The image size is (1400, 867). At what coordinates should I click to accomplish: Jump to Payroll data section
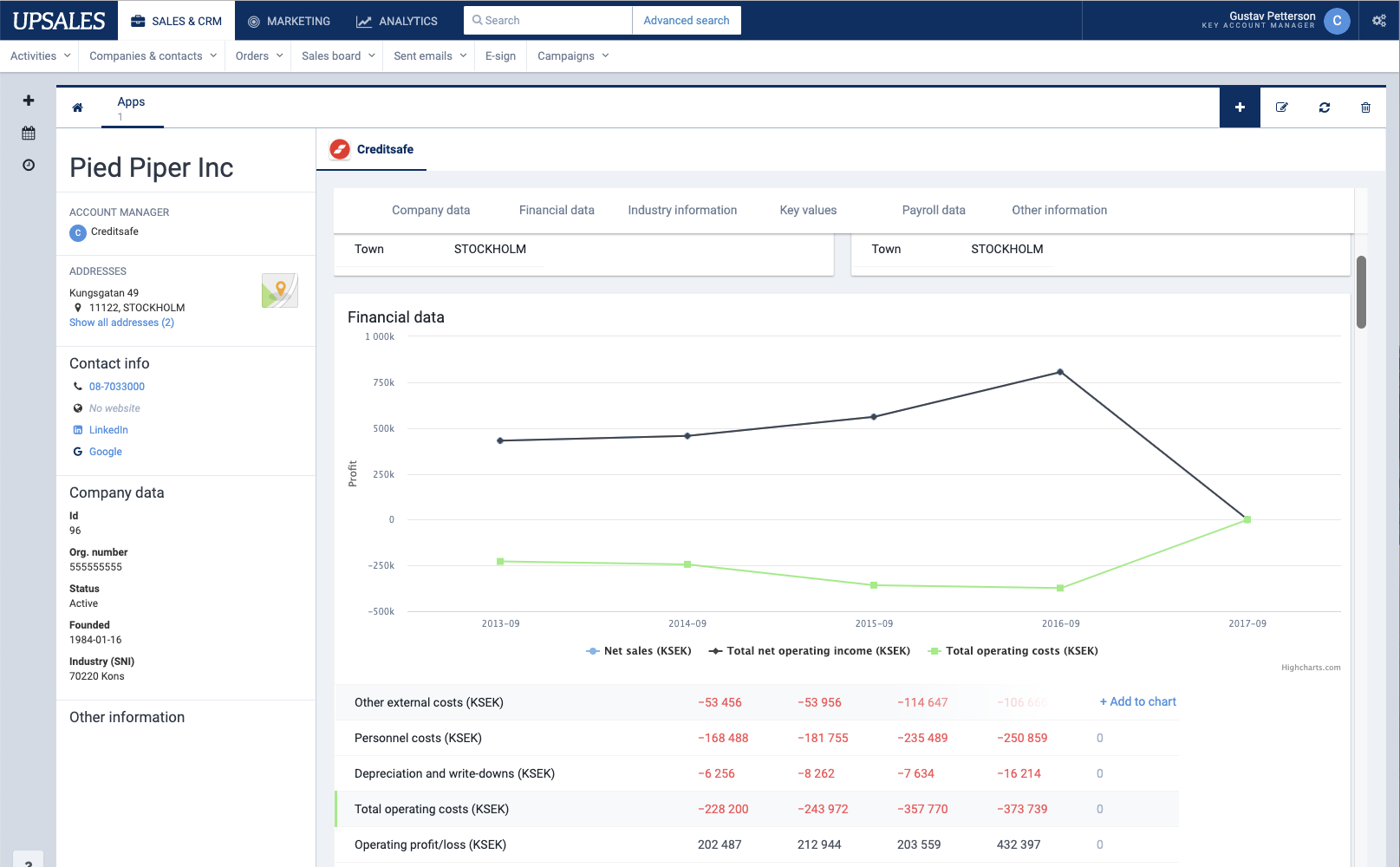tap(934, 210)
